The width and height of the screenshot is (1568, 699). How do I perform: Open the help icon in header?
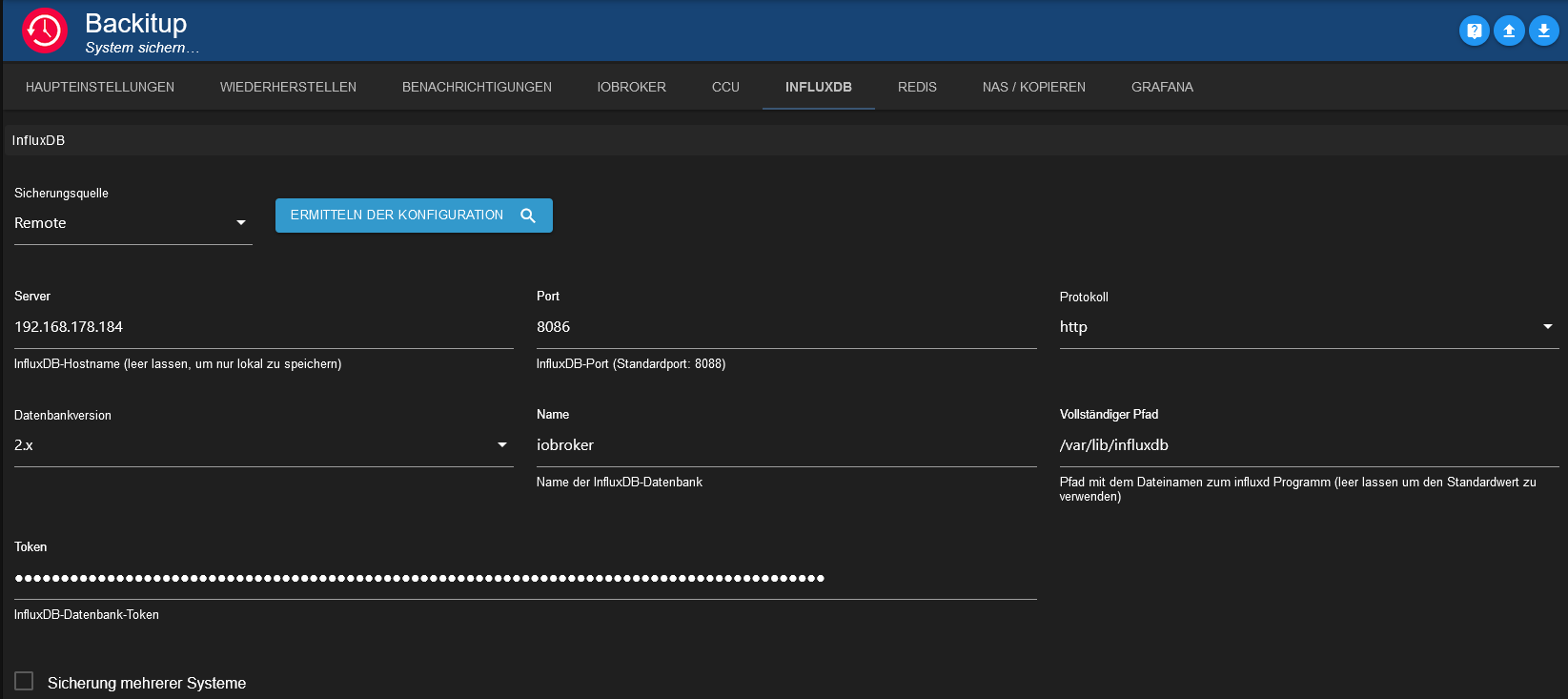coord(1474,31)
